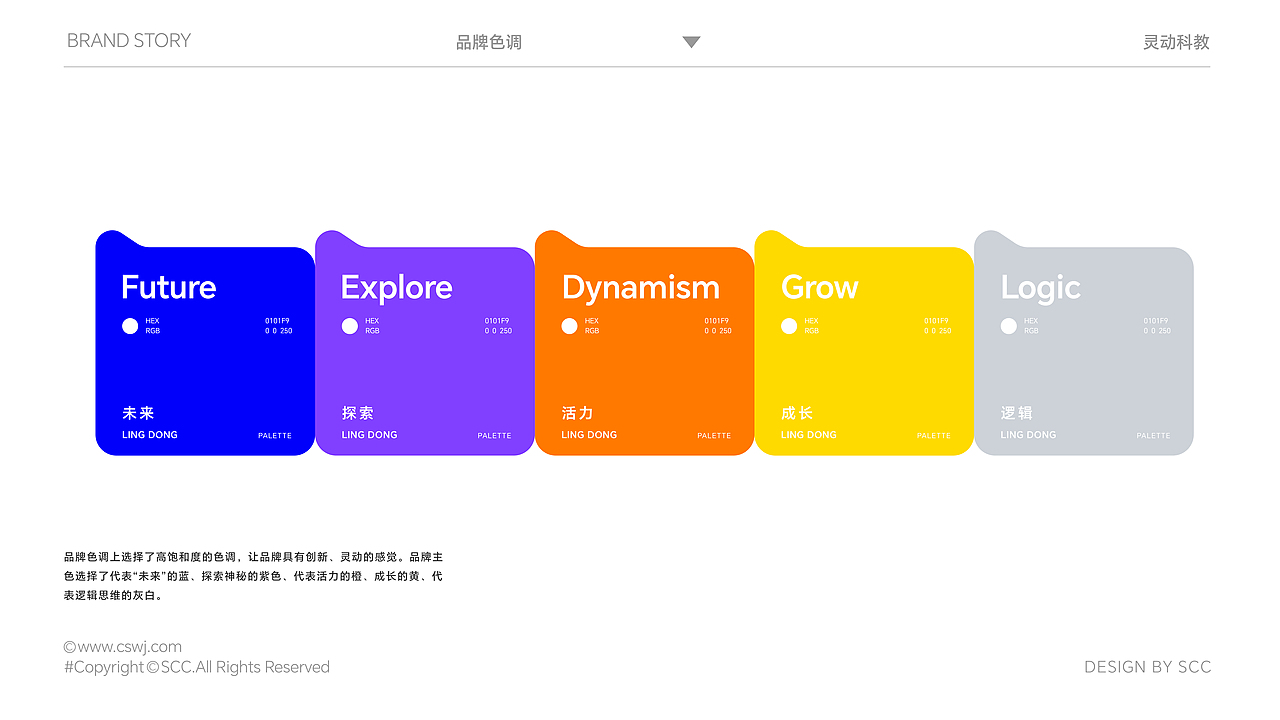Click the DESIGN BY SCC credit text
1280x720 pixels.
(1147, 667)
